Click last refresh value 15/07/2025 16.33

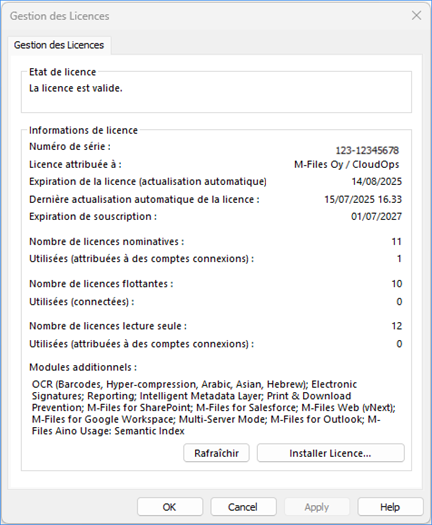363,199
